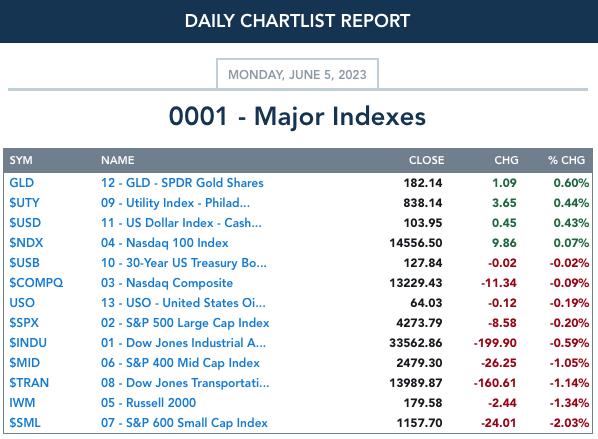Viewport: 598px width, 439px height.
Task: Open '04 - Nasdaq 100 Index' chart link
Action: (165, 243)
